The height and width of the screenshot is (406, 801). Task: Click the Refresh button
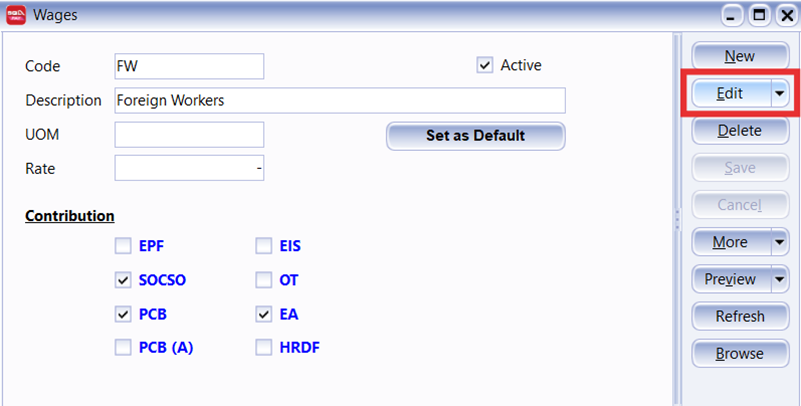coord(739,316)
